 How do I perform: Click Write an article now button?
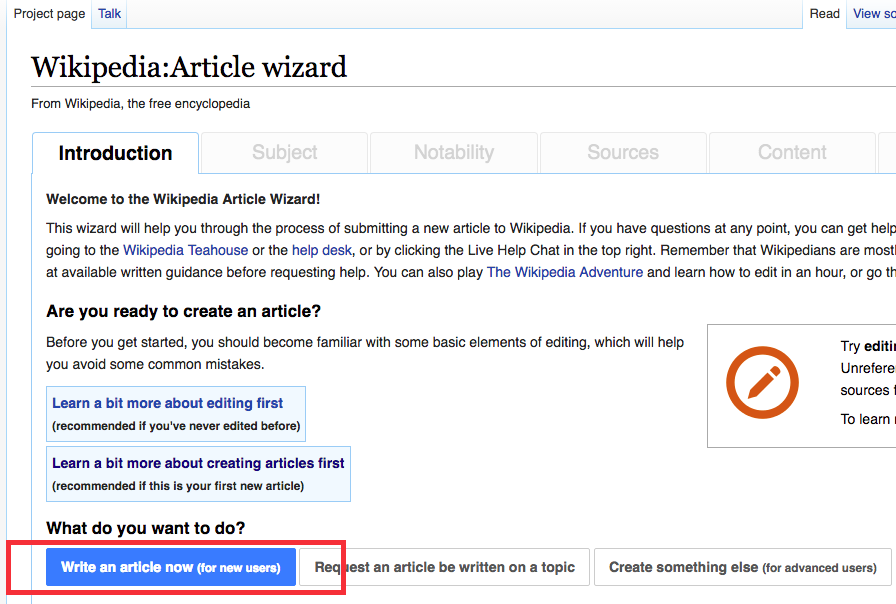(x=171, y=567)
